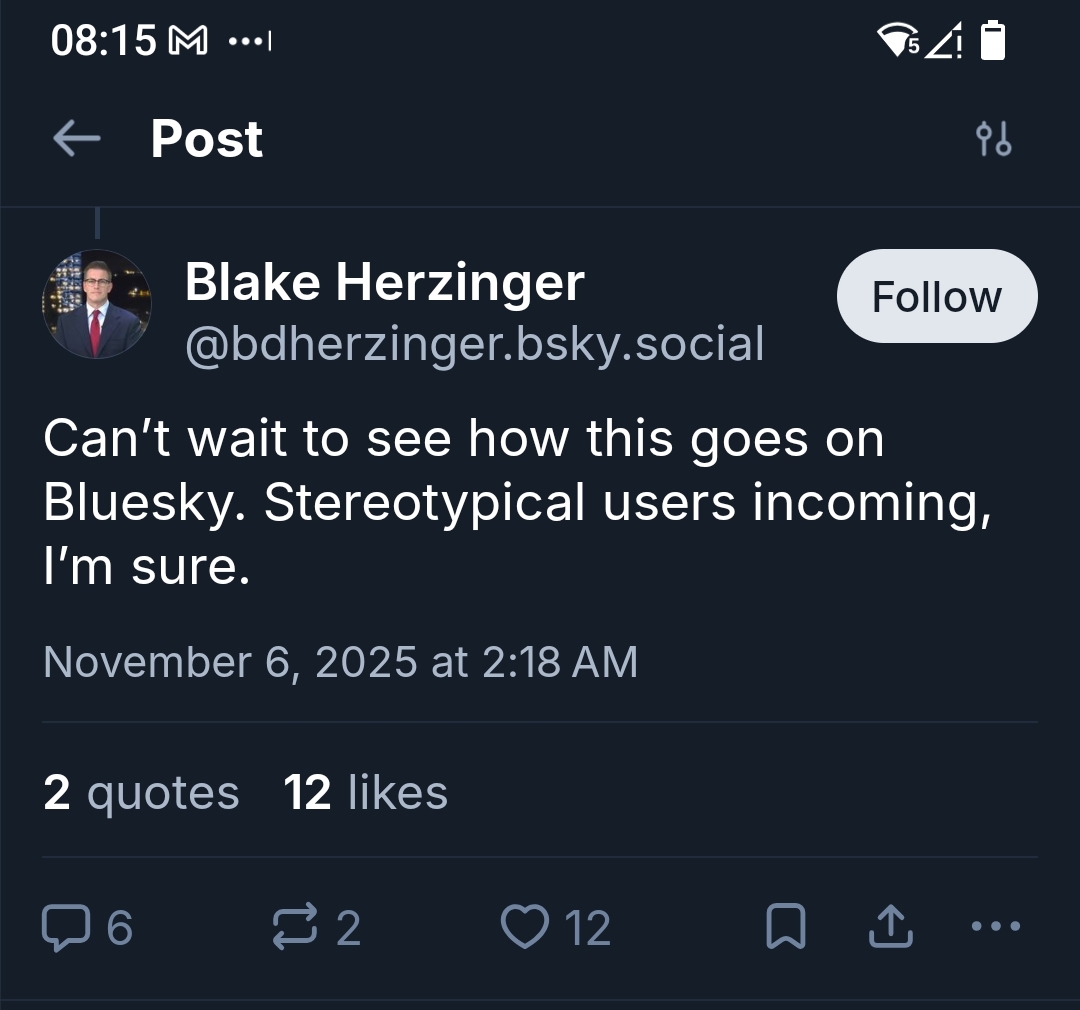1080x1010 pixels.
Task: Open the three-dot more options menu
Action: click(996, 927)
